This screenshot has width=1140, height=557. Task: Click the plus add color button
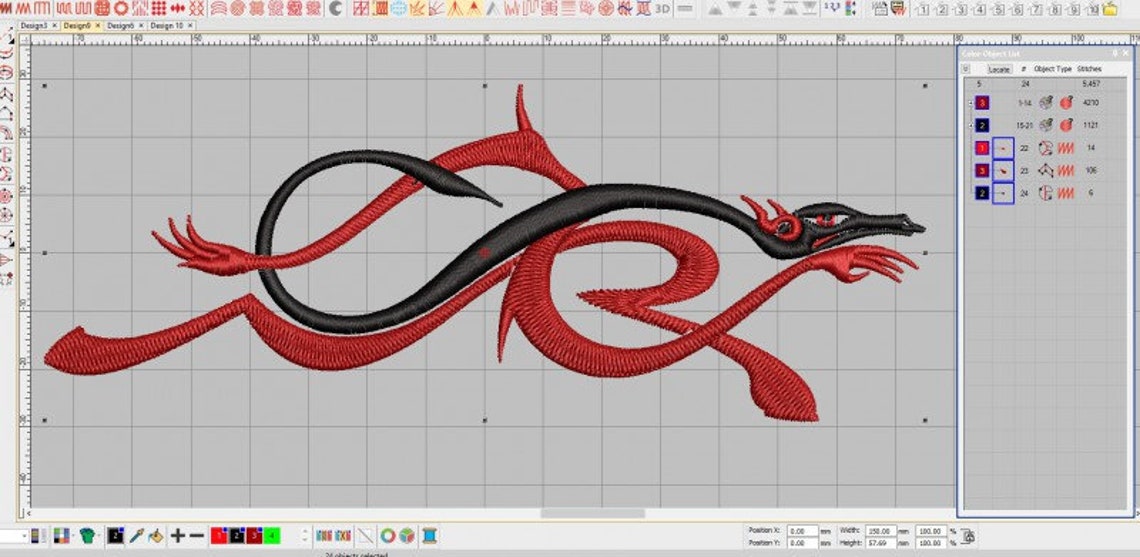pyautogui.click(x=177, y=537)
